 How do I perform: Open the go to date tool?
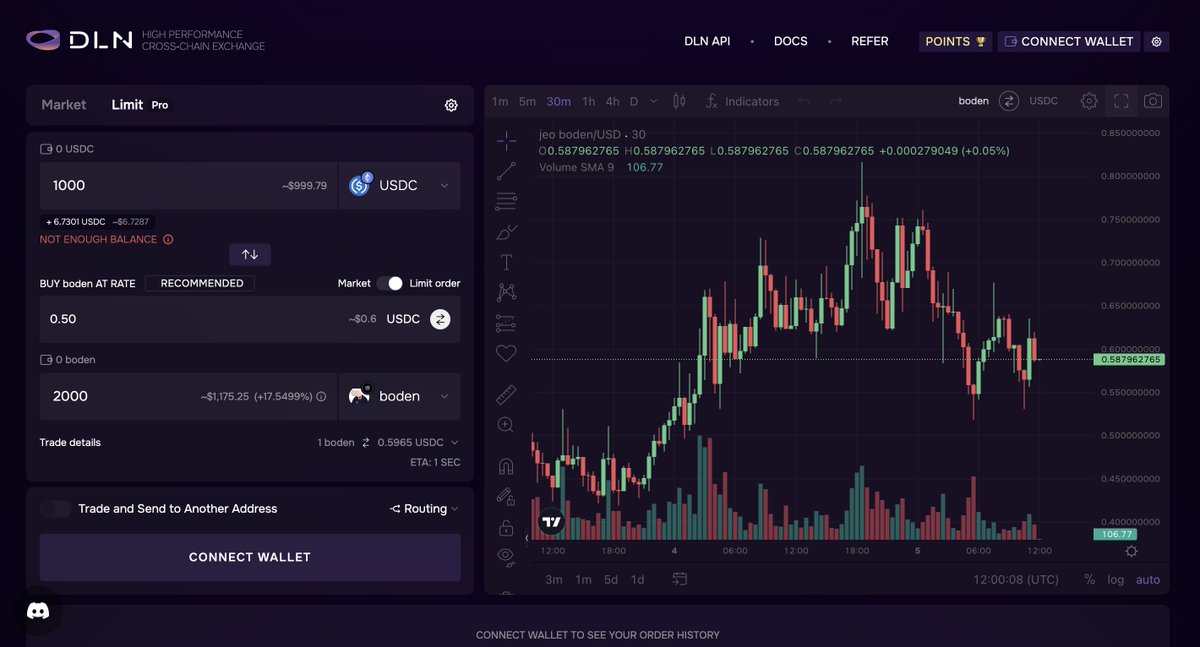coord(680,579)
